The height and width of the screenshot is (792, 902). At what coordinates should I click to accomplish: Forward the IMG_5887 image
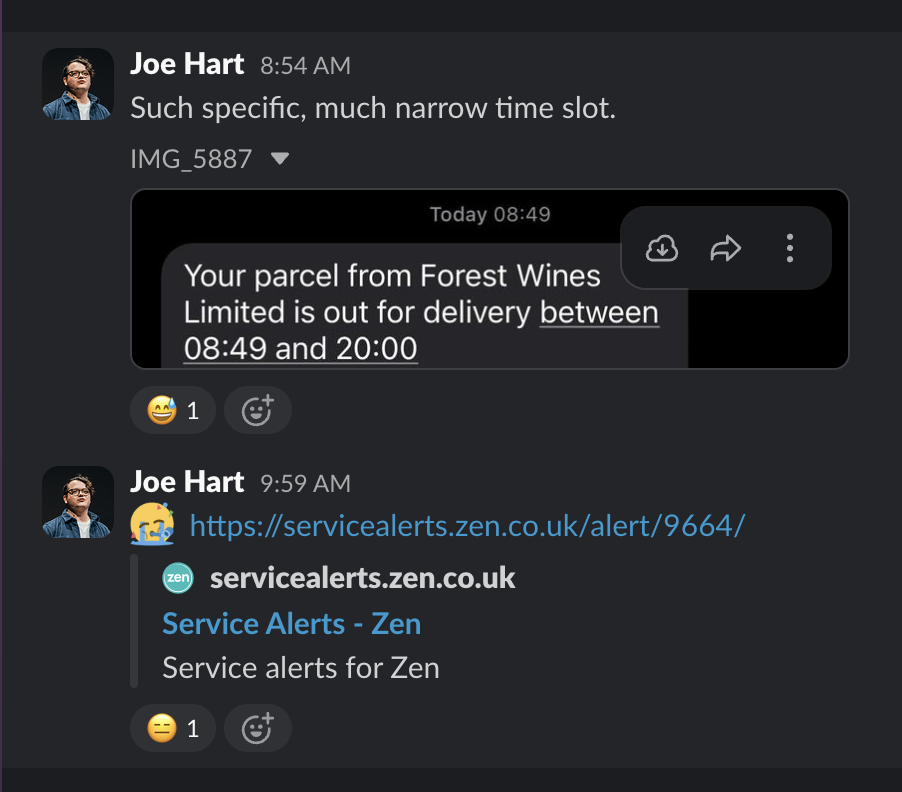click(725, 246)
